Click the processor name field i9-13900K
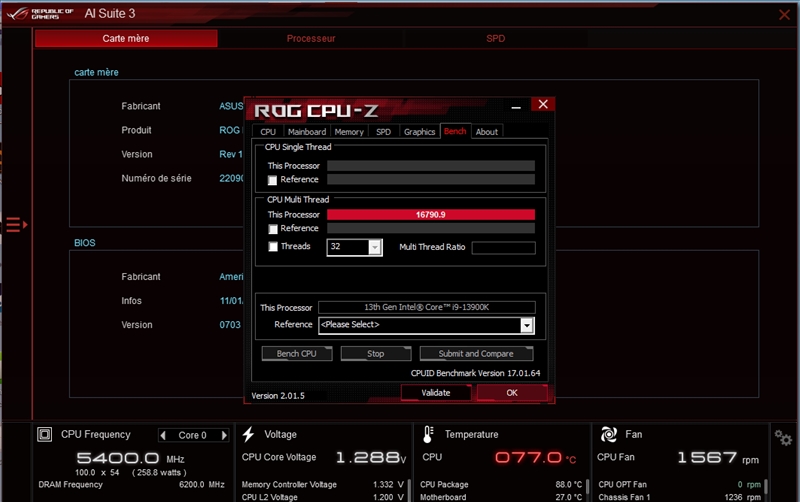 (427, 307)
